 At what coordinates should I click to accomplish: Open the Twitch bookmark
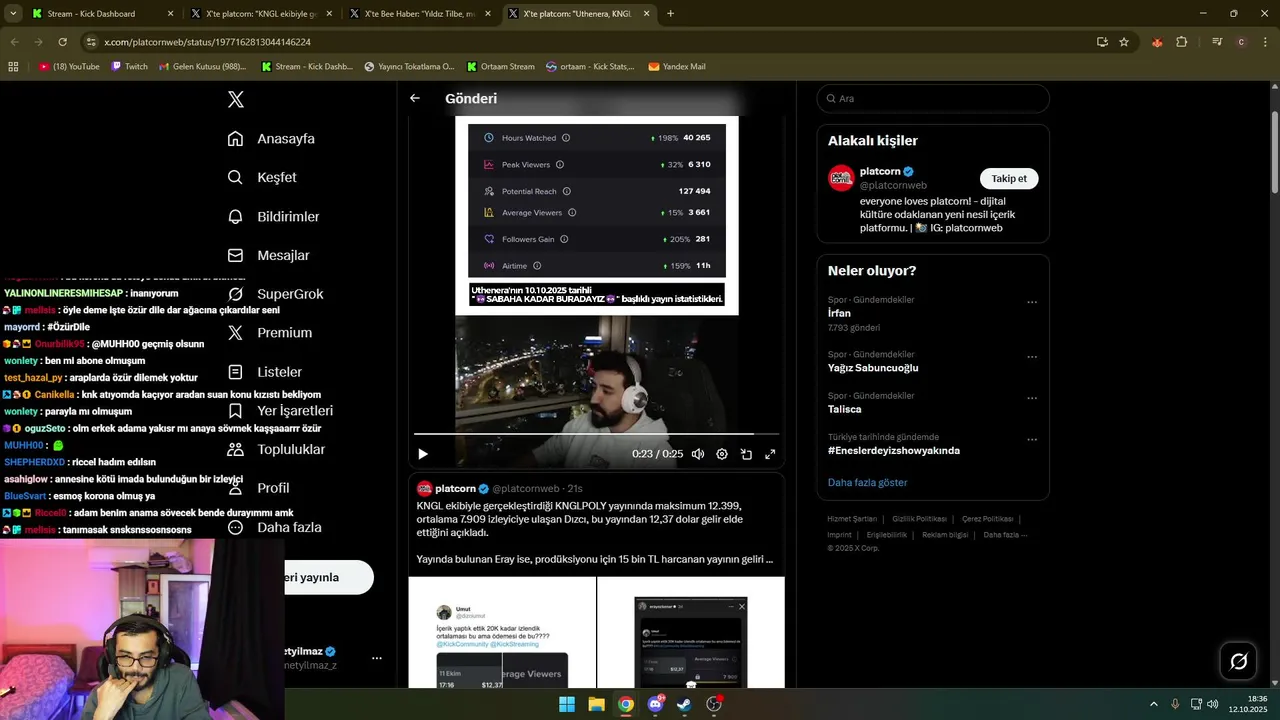tap(129, 67)
